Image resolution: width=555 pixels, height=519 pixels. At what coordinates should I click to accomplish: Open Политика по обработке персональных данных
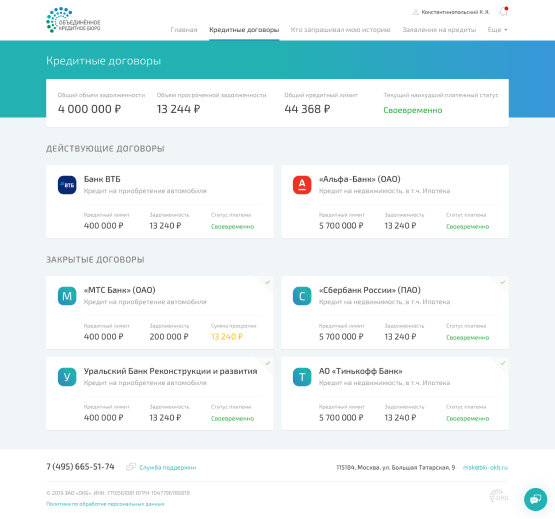pos(105,504)
